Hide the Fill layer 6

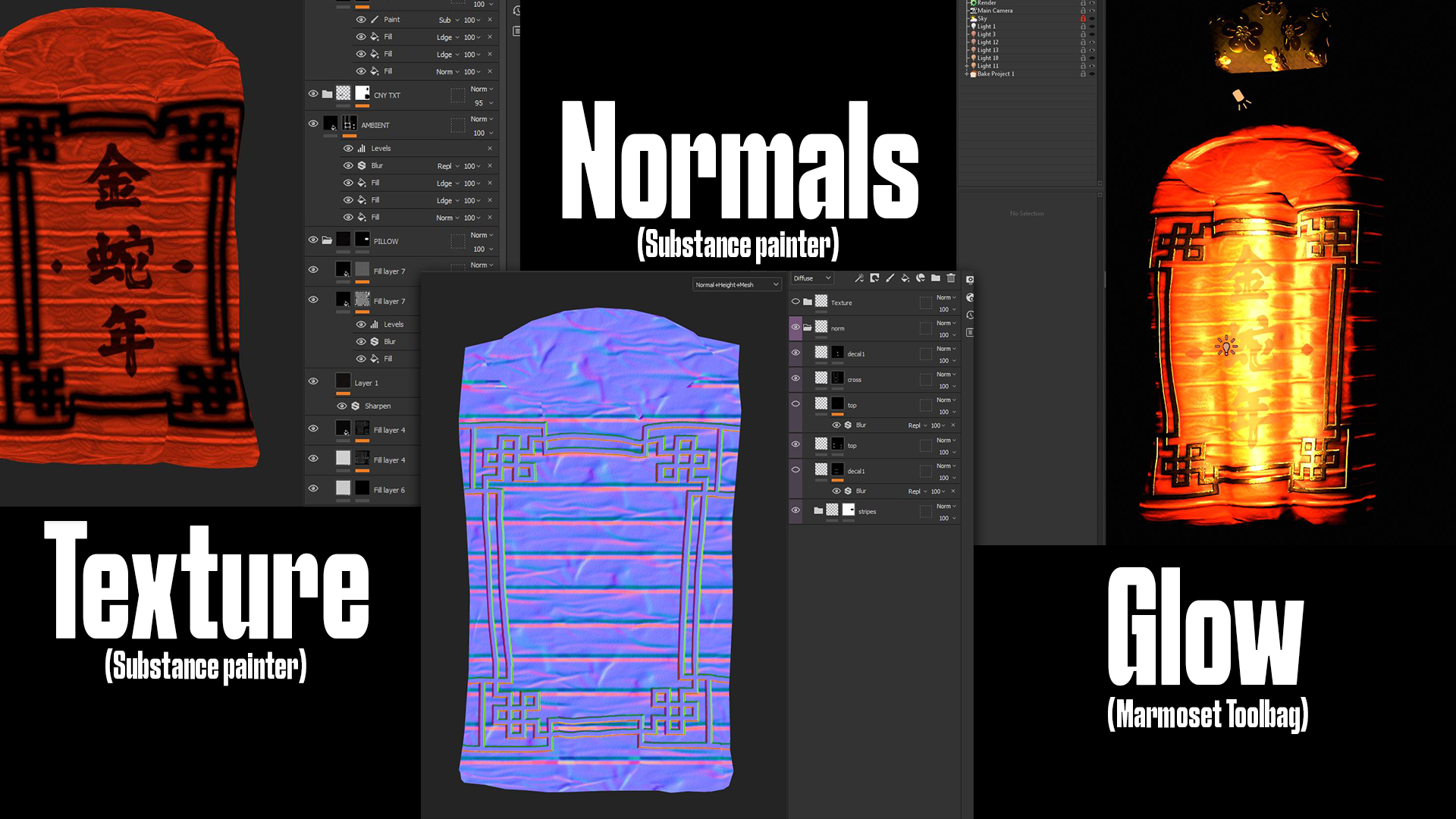[x=313, y=488]
